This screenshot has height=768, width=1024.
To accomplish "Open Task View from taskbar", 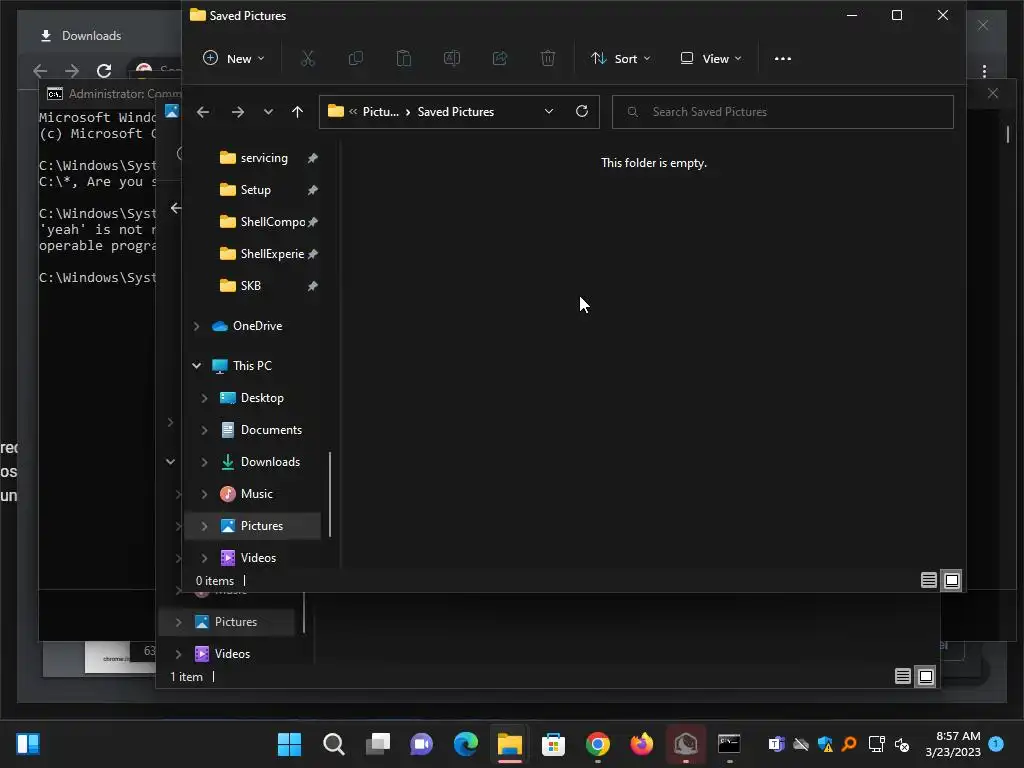I will [x=377, y=744].
